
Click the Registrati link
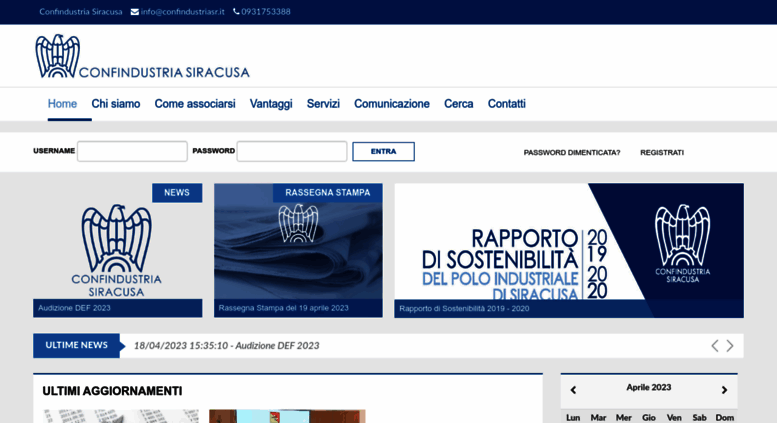[662, 153]
